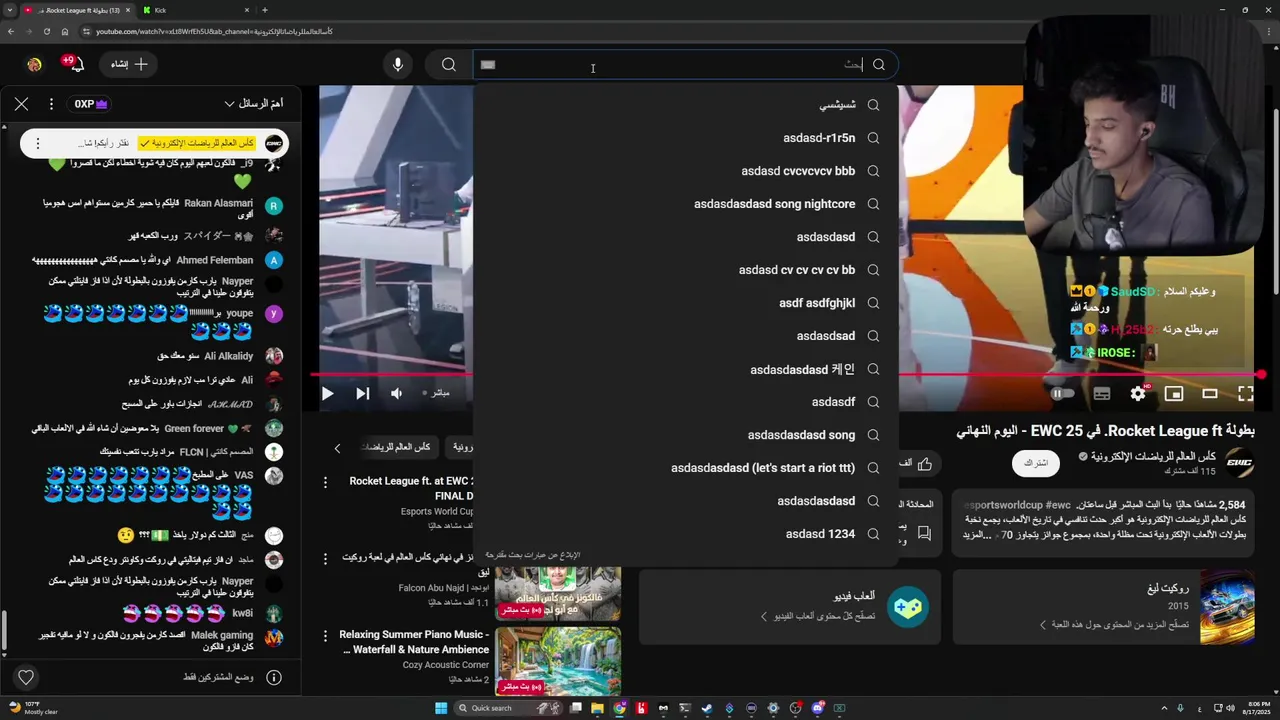
Task: Open the account avatar menu
Action: click(x=34, y=64)
